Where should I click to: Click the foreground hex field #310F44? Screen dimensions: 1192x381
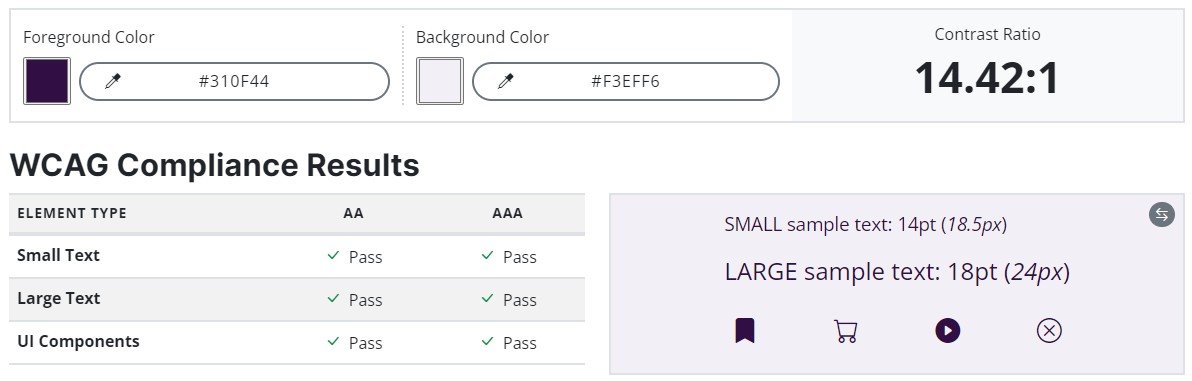[234, 81]
